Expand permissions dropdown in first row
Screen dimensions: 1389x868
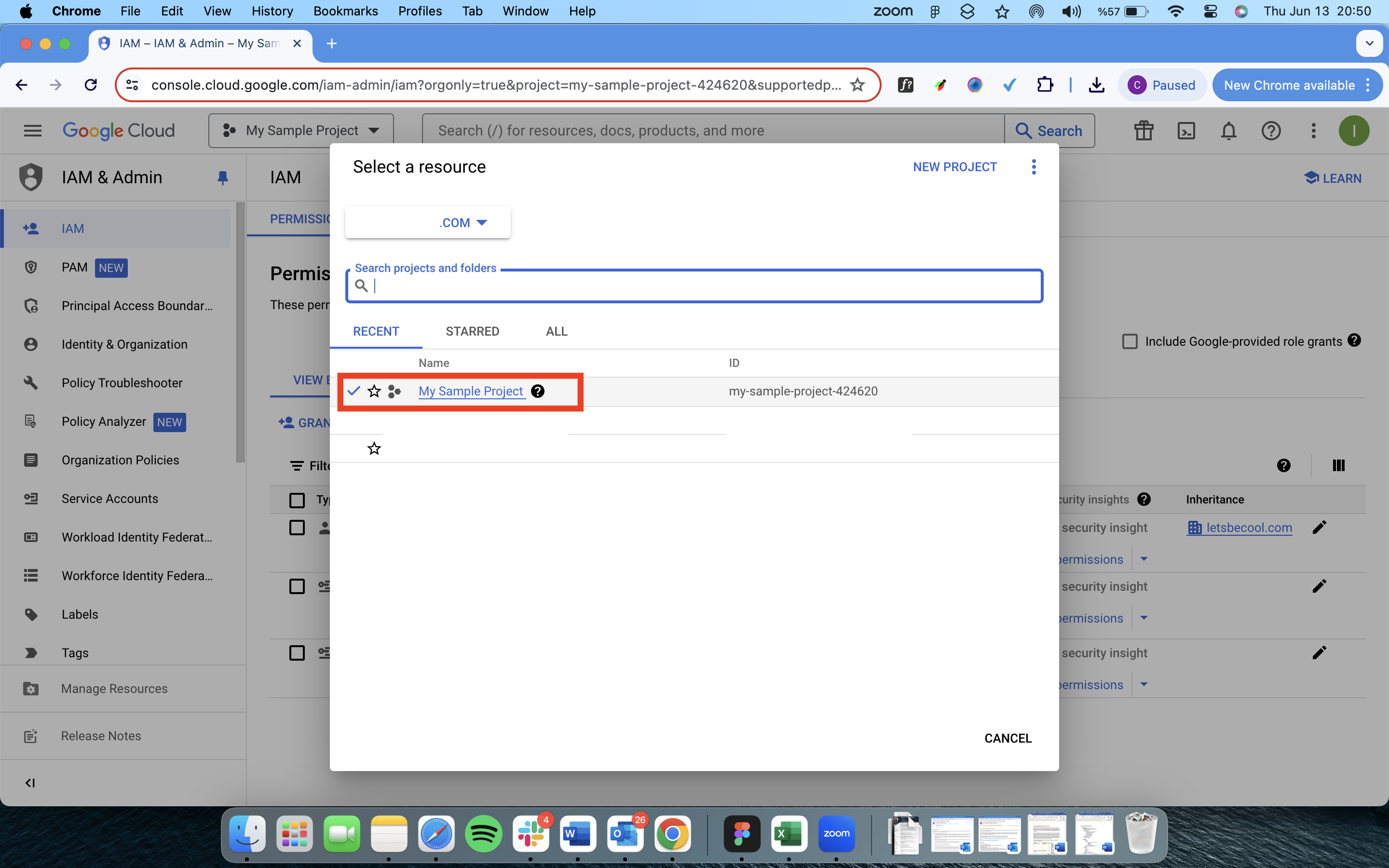[1144, 559]
